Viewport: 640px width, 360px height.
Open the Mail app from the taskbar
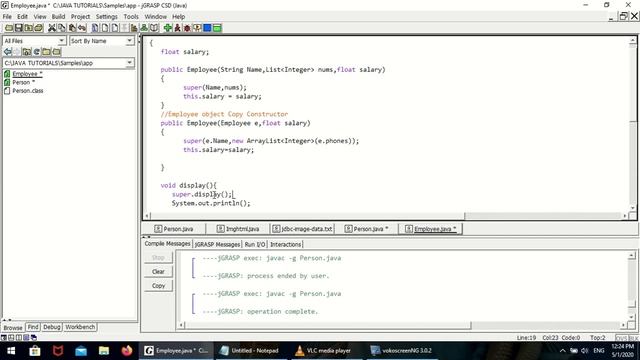pos(81,351)
